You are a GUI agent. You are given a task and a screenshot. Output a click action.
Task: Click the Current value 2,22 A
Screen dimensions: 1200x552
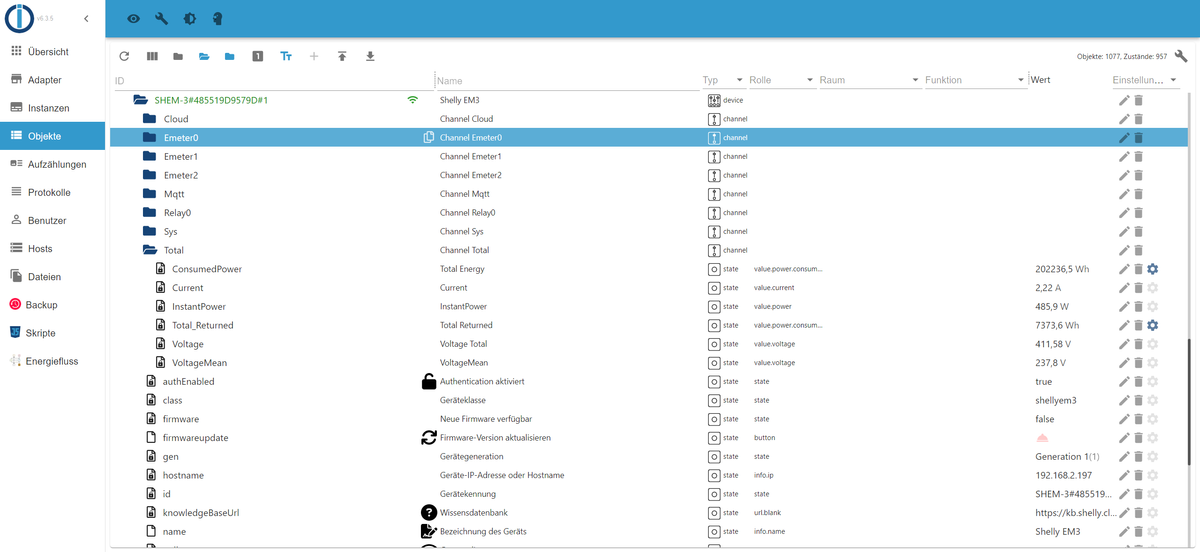[x=1049, y=288]
